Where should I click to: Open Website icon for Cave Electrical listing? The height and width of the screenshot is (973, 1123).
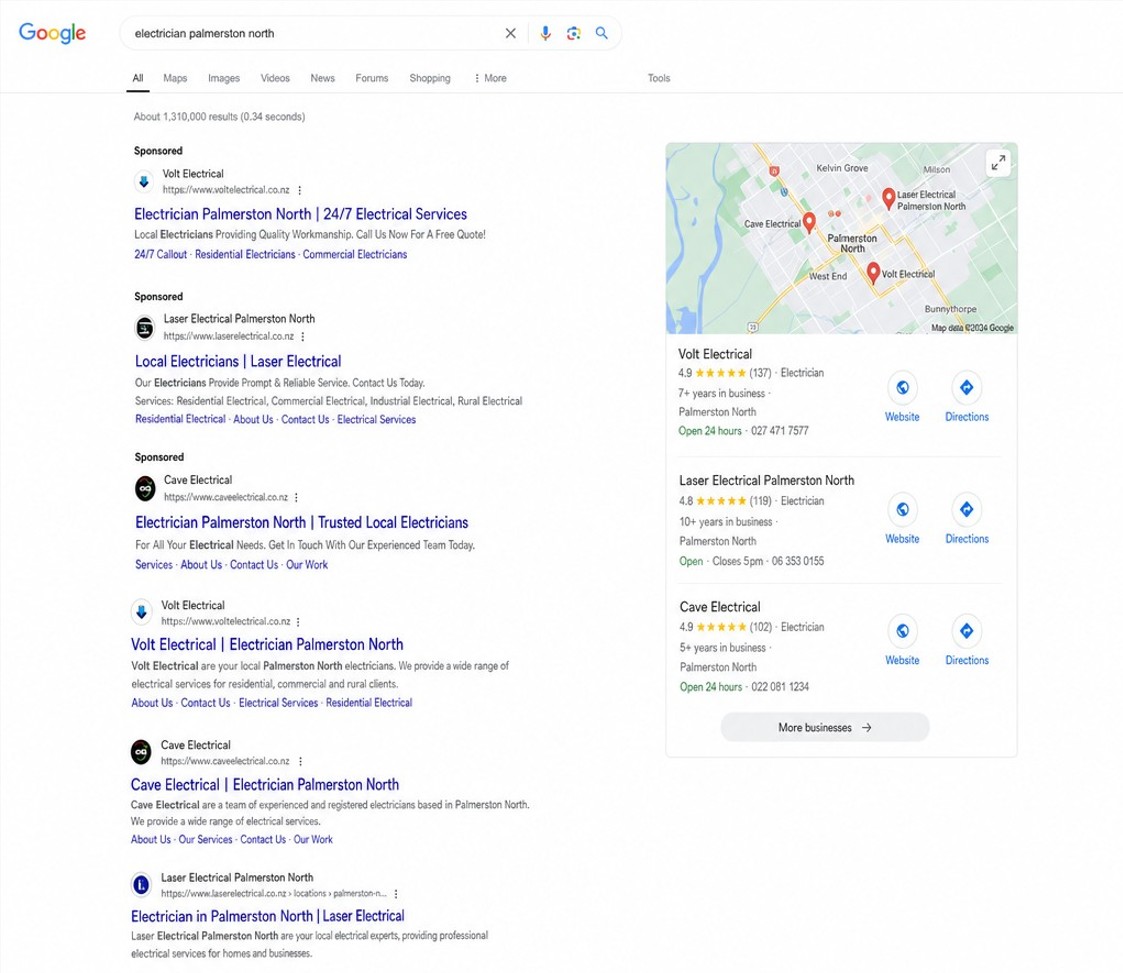pyautogui.click(x=902, y=631)
